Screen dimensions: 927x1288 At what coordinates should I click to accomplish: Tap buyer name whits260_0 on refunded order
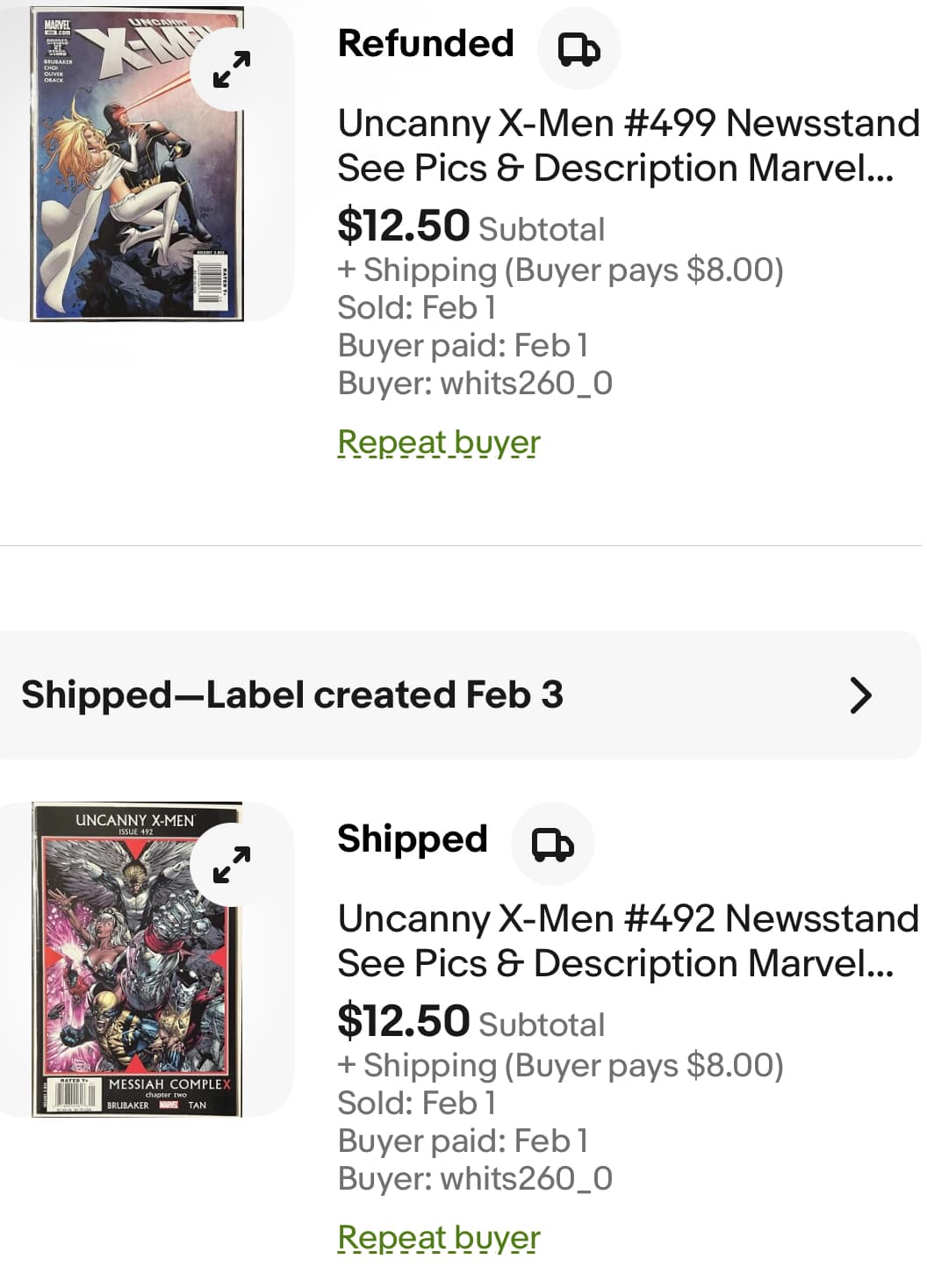point(527,384)
